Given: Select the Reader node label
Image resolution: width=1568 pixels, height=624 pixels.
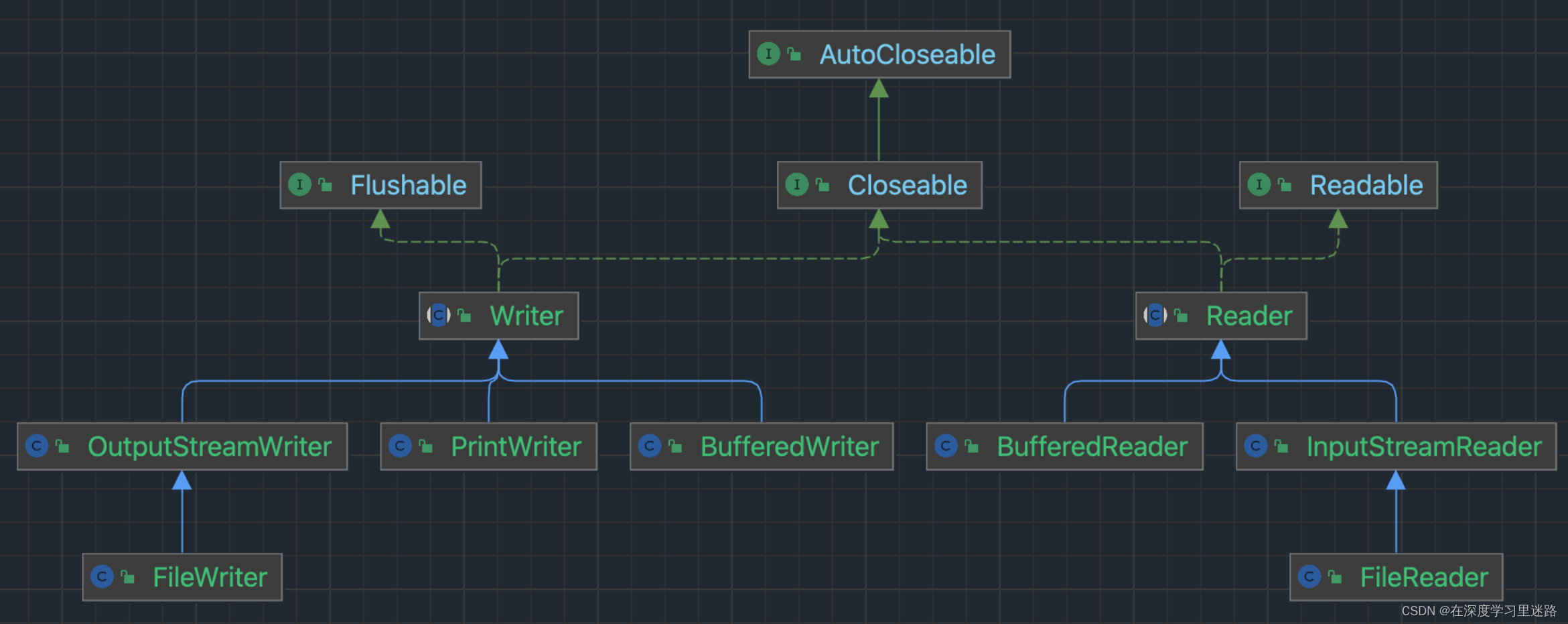Looking at the screenshot, I should [1249, 316].
